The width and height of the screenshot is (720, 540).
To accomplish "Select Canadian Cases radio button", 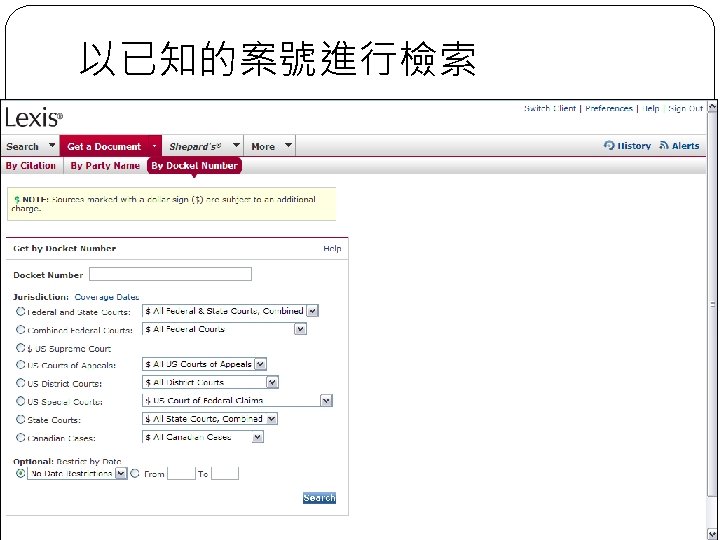I will pos(20,437).
